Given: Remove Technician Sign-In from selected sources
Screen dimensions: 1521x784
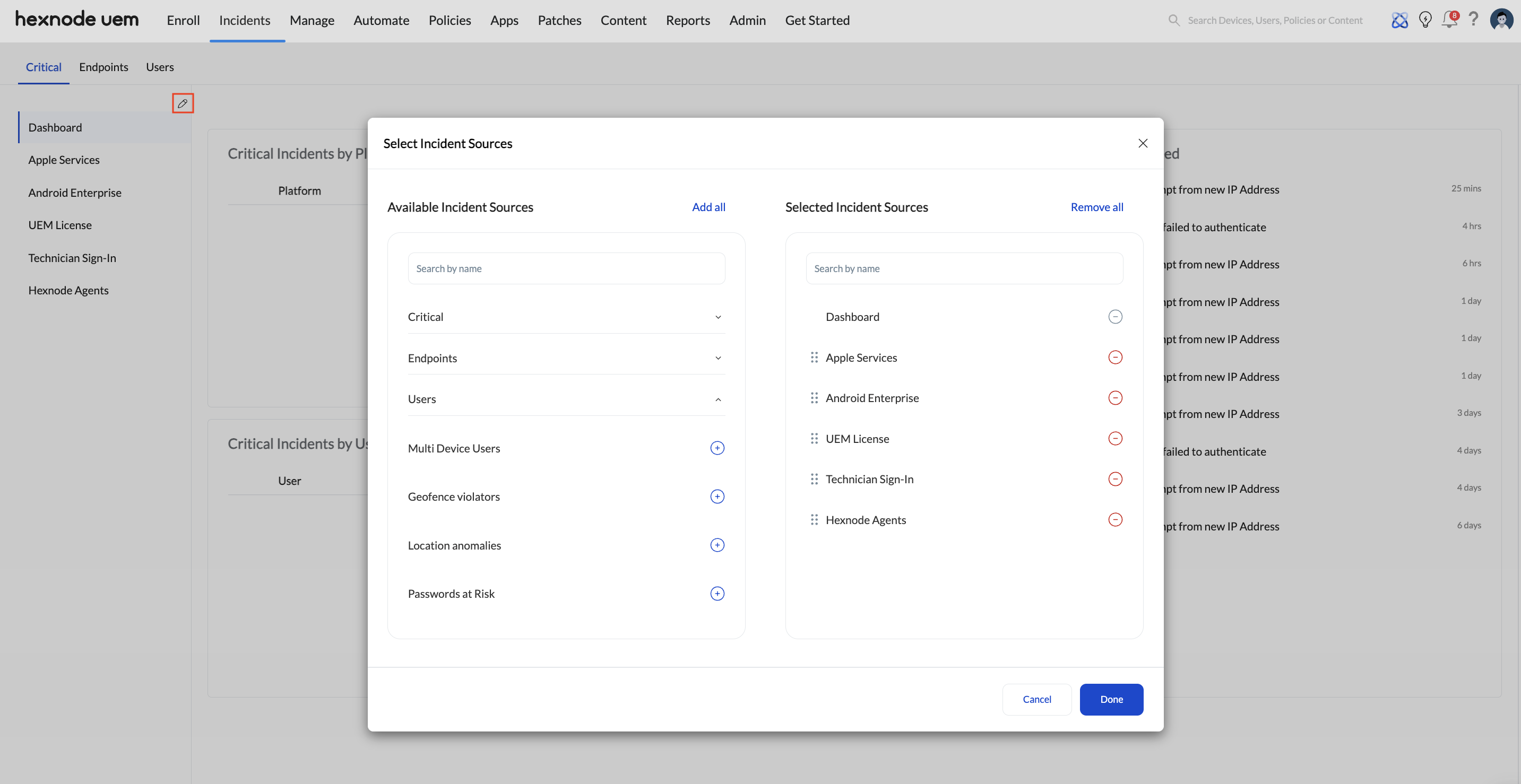Looking at the screenshot, I should (1115, 479).
